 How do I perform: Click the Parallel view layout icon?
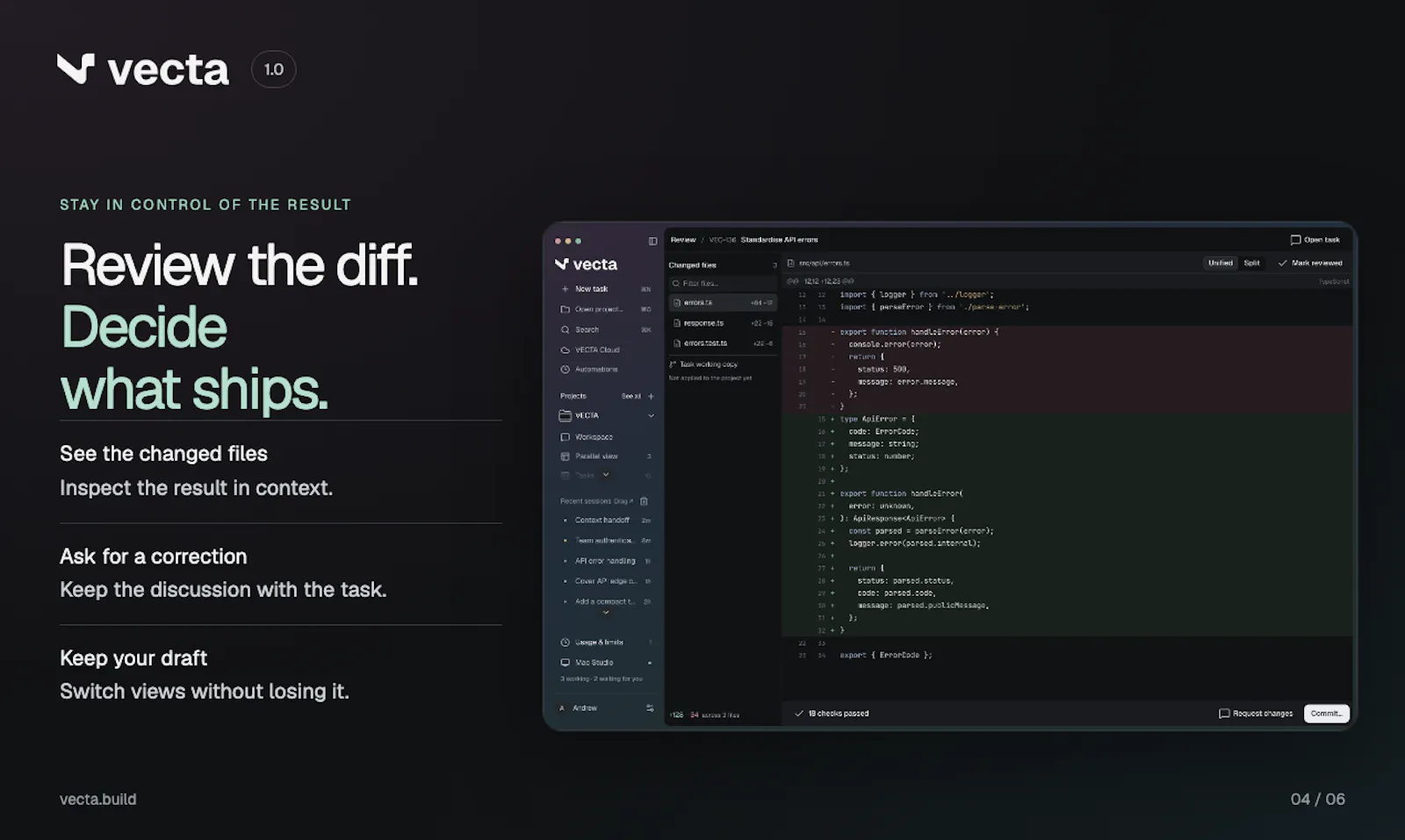tap(565, 456)
